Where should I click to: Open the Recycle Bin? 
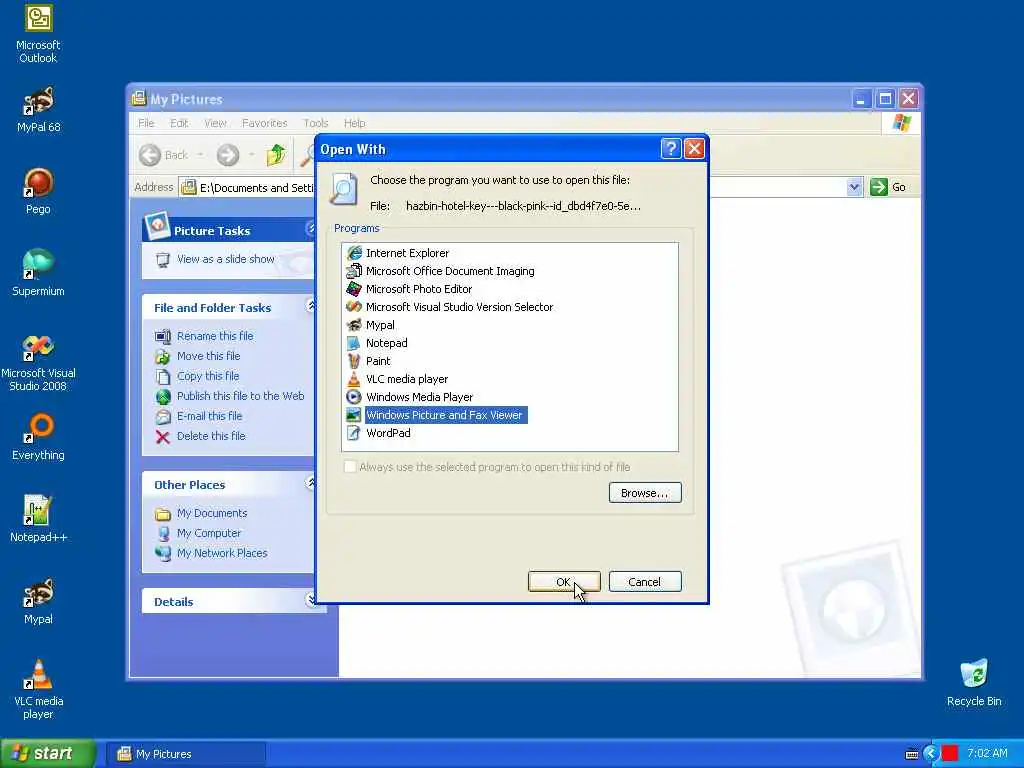[x=974, y=683]
